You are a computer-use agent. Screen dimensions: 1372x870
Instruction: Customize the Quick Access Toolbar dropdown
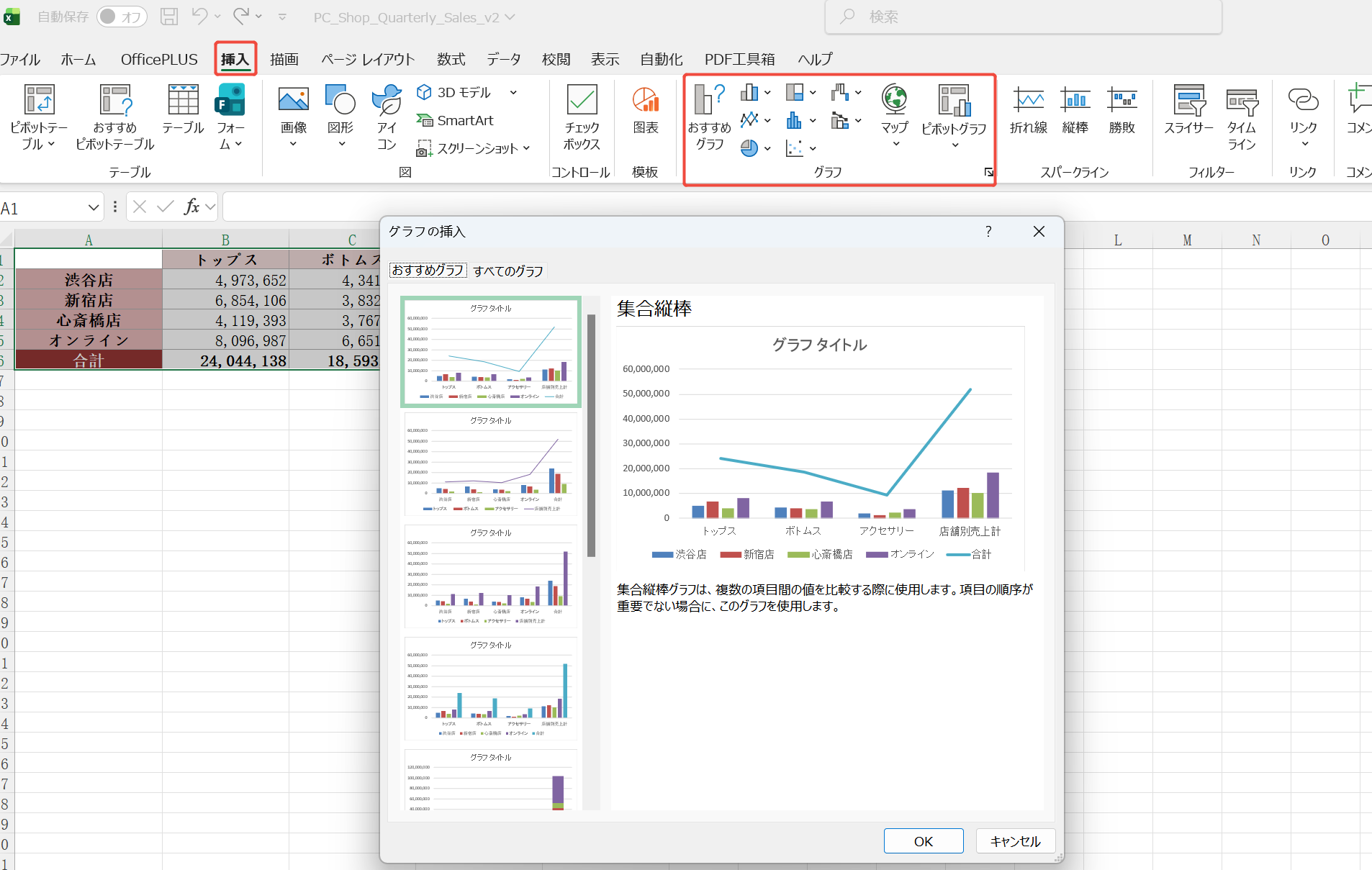(282, 17)
